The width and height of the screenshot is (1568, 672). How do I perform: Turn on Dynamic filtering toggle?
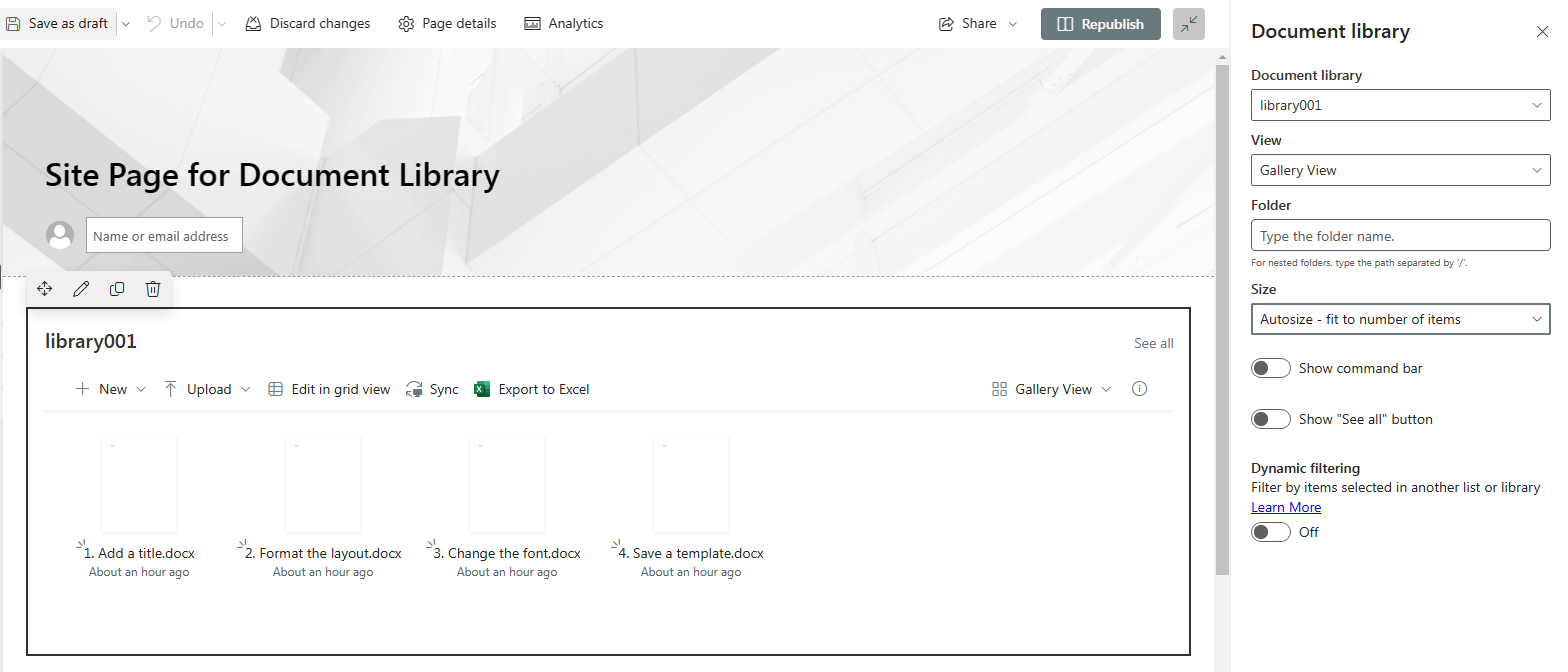(x=1270, y=532)
